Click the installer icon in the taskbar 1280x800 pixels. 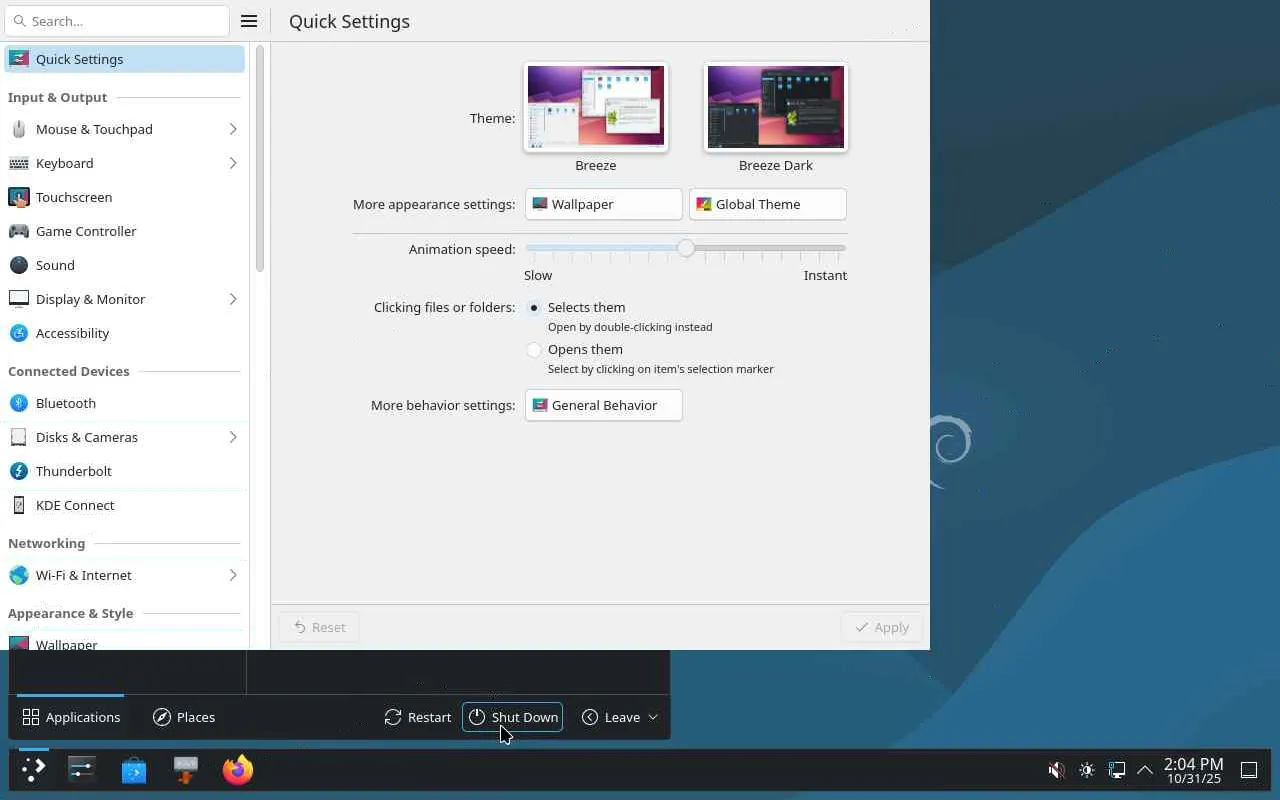tap(186, 769)
